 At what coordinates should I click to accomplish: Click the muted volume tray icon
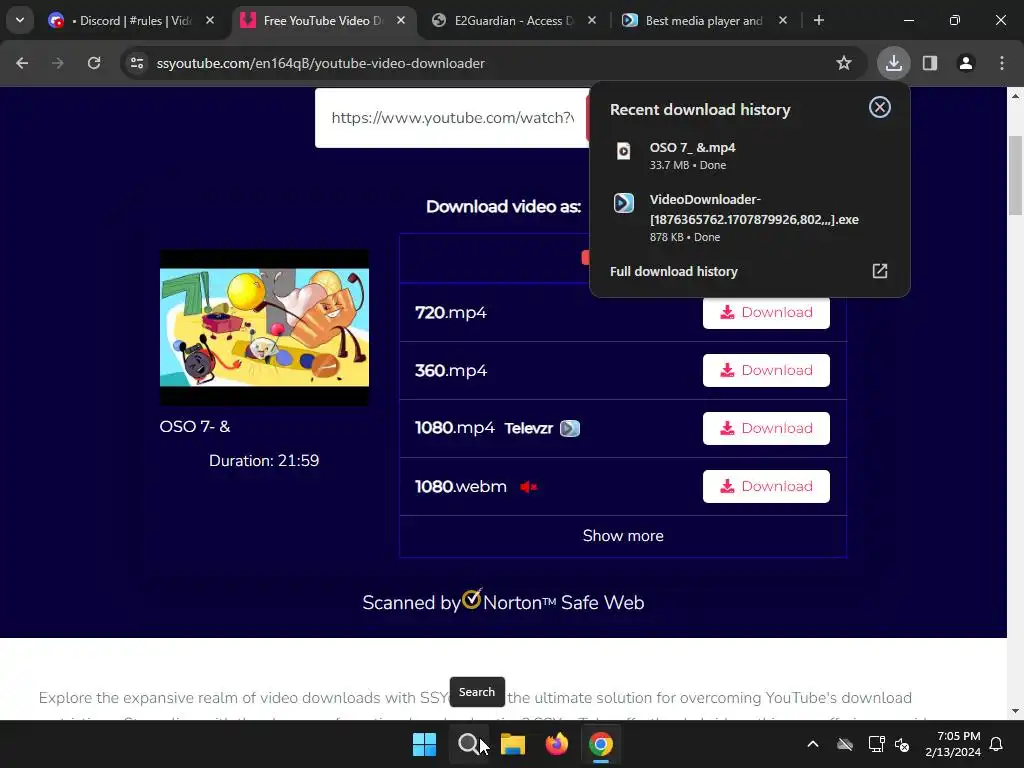[x=902, y=744]
